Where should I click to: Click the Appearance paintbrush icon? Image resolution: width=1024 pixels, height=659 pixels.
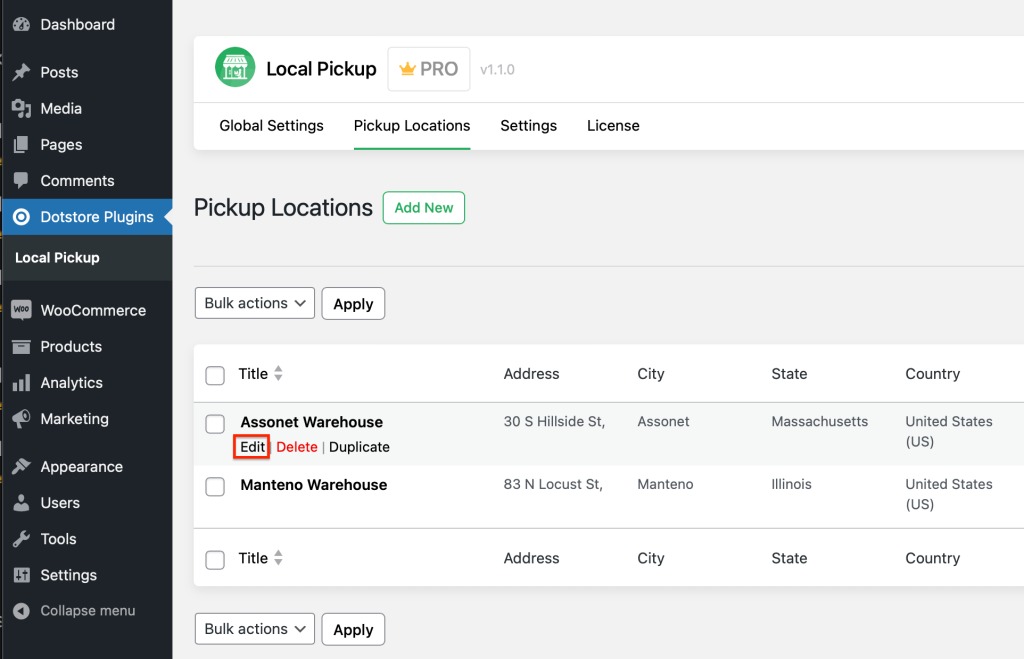point(21,467)
